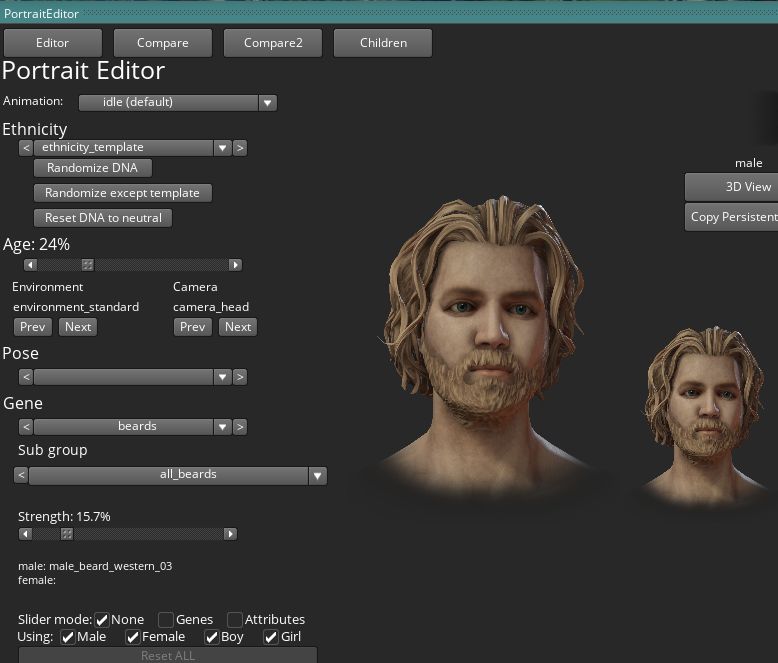This screenshot has width=778, height=663.
Task: Open the 3D View button
Action: [x=732, y=187]
